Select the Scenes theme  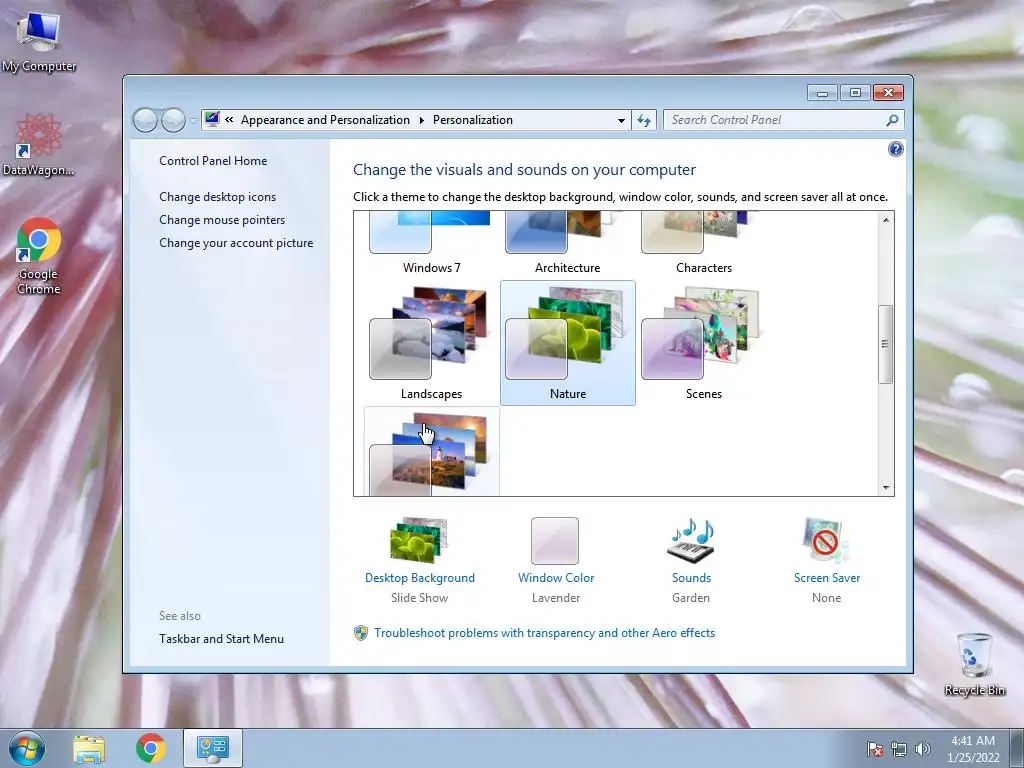pos(703,344)
